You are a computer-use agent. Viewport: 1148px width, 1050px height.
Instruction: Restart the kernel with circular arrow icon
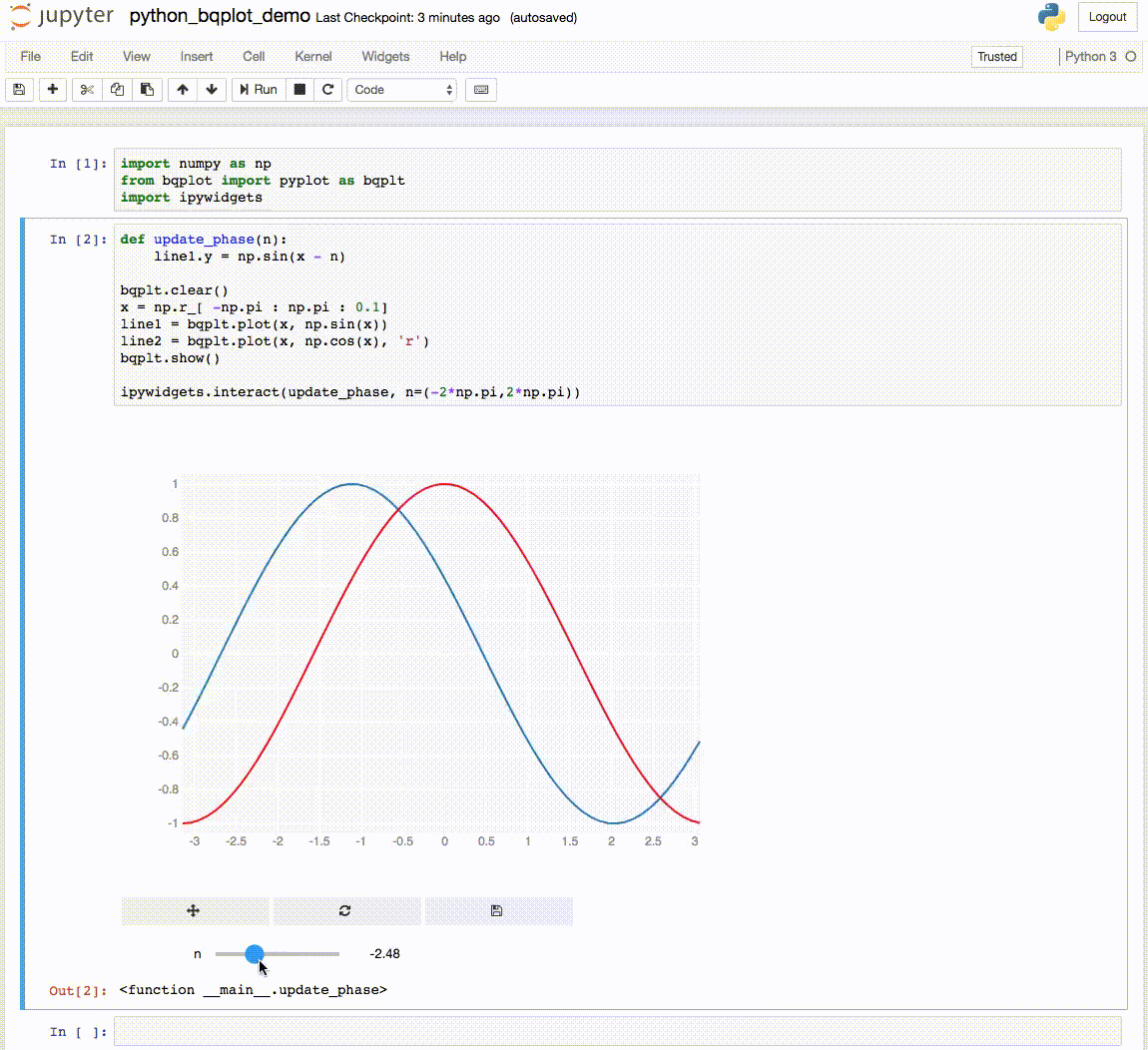[x=327, y=90]
